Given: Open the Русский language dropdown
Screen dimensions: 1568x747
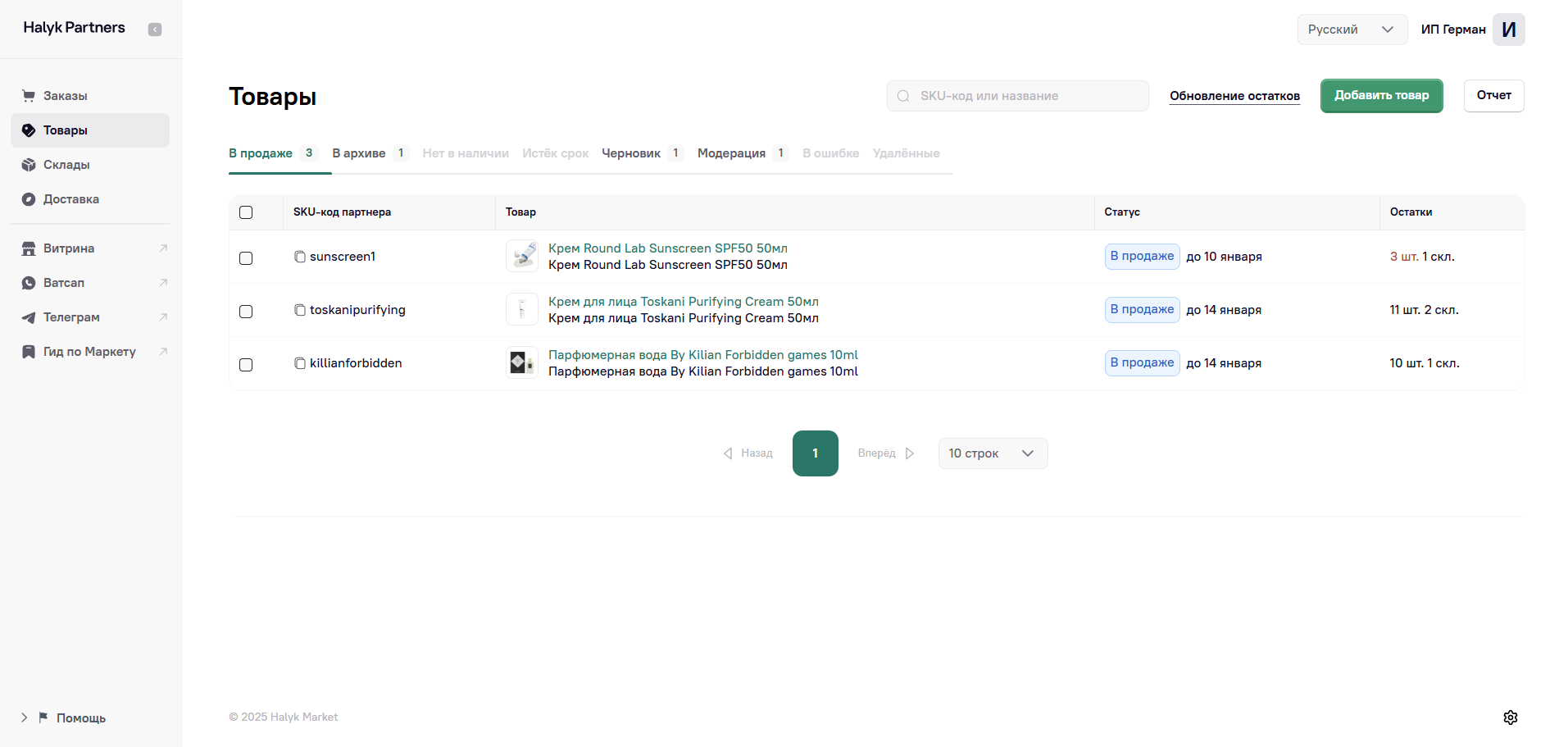Looking at the screenshot, I should (x=1352, y=30).
